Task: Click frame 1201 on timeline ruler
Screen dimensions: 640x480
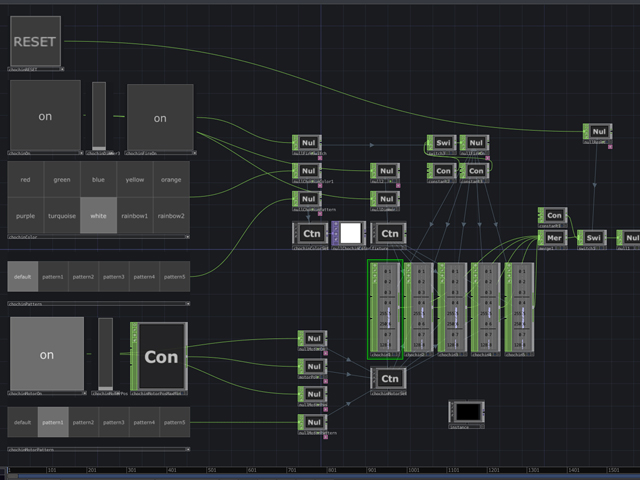Action: [493, 470]
